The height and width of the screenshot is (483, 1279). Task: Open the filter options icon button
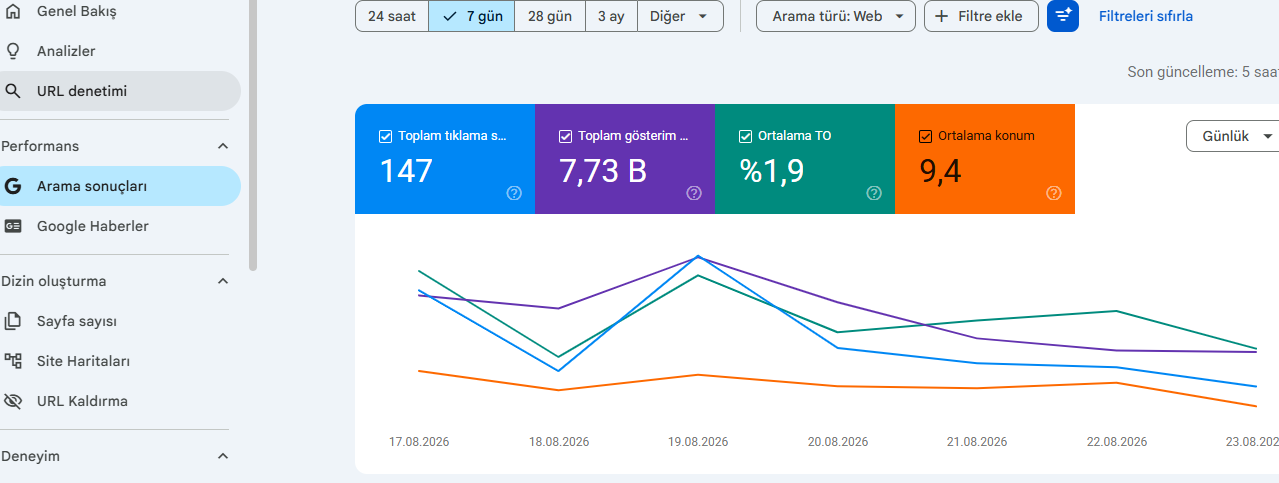[1063, 16]
